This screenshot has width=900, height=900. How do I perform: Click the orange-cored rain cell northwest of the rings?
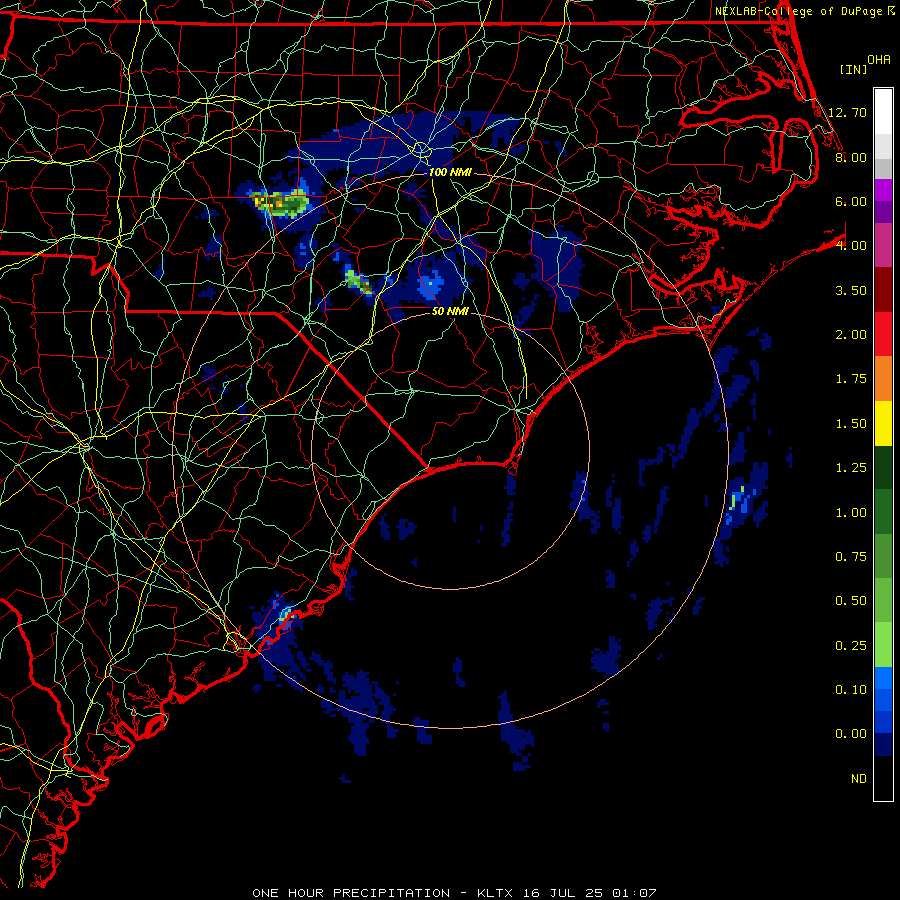pos(281,203)
